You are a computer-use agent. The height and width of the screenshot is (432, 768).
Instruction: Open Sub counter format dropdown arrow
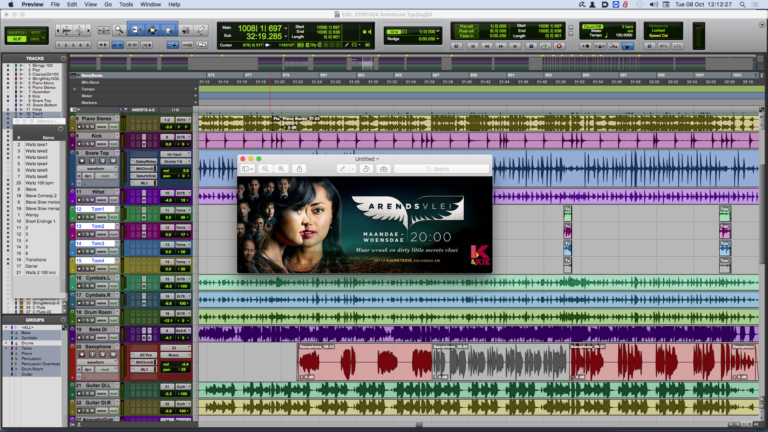click(x=286, y=36)
